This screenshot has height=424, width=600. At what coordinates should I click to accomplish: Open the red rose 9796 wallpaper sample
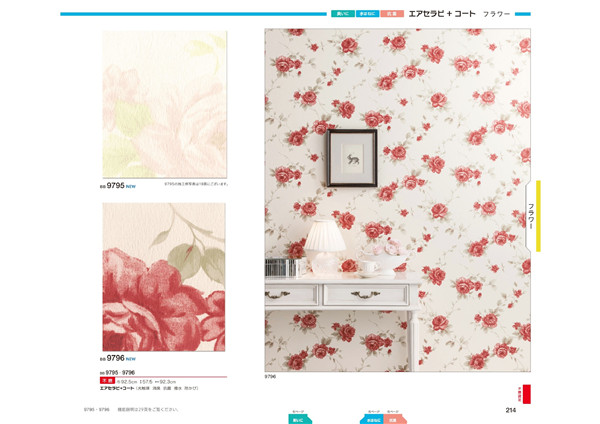point(164,277)
